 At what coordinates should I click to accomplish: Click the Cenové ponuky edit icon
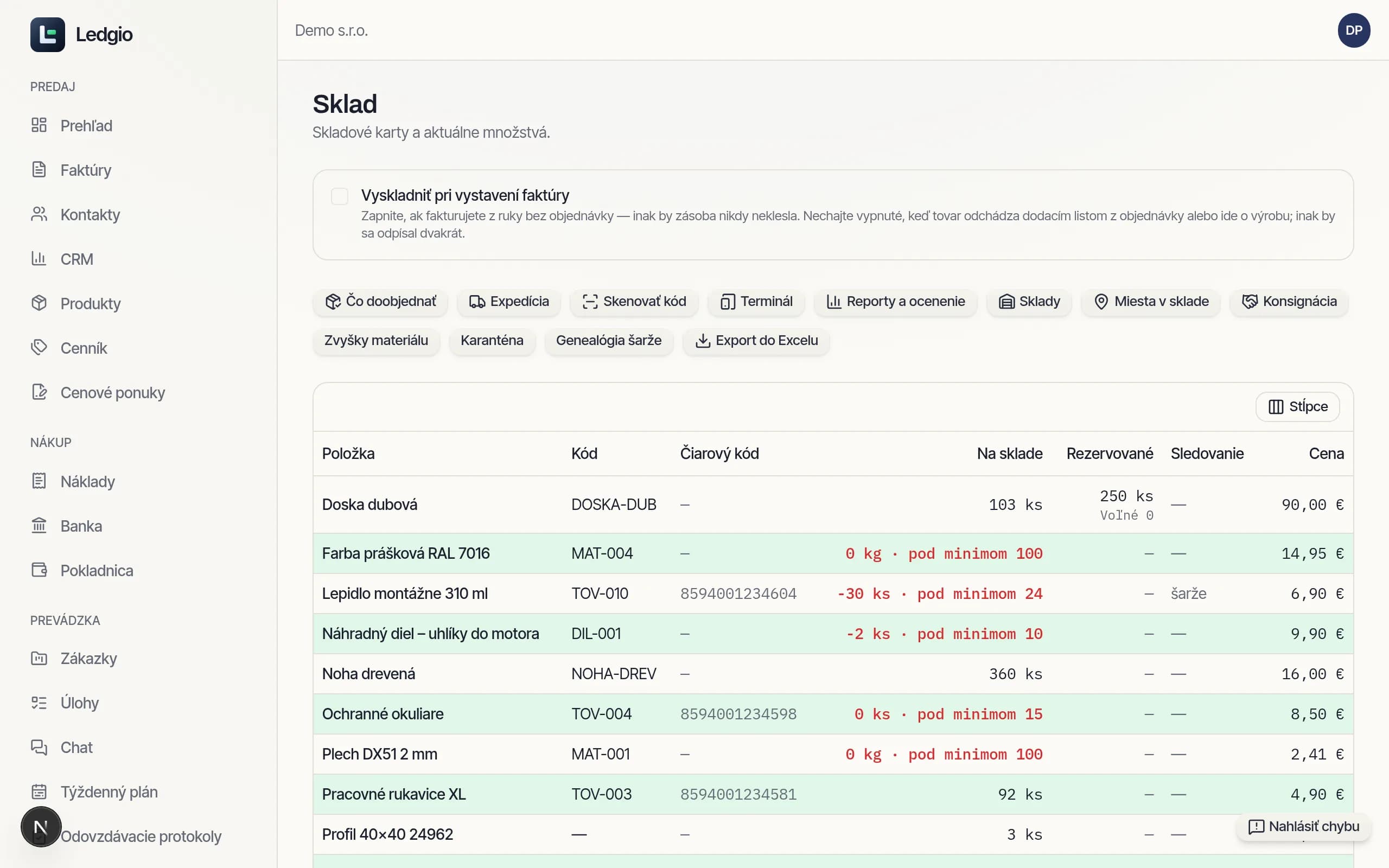[x=39, y=392]
